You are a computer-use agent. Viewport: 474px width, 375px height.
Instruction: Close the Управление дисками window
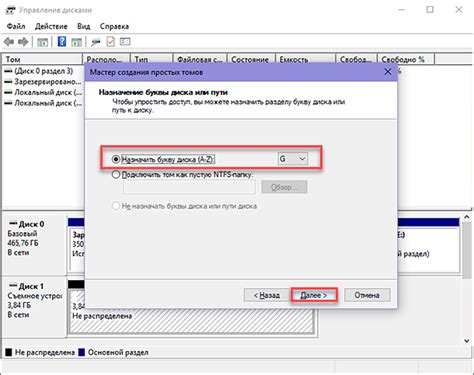pos(459,10)
